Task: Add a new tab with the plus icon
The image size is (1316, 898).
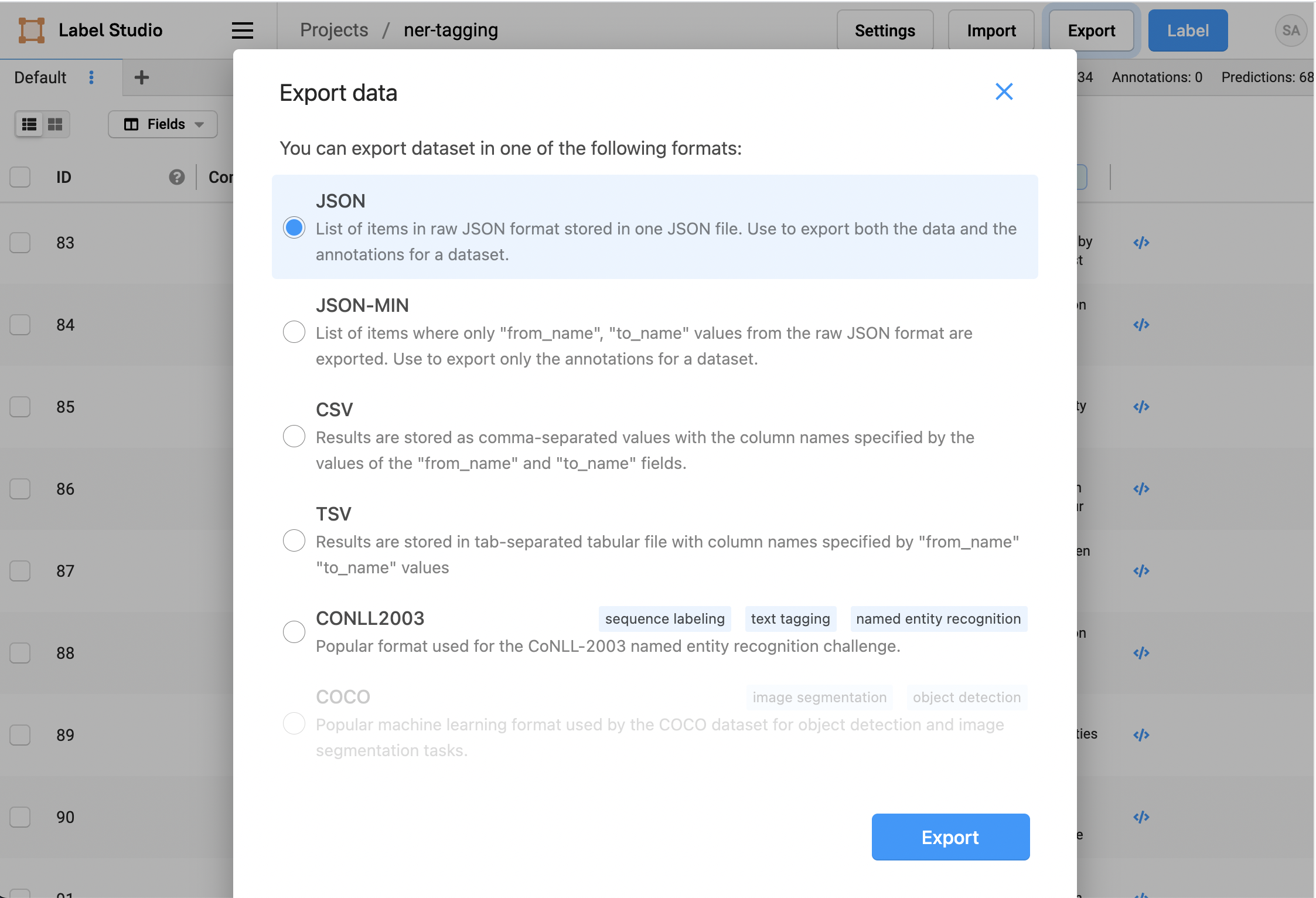Action: (x=141, y=77)
